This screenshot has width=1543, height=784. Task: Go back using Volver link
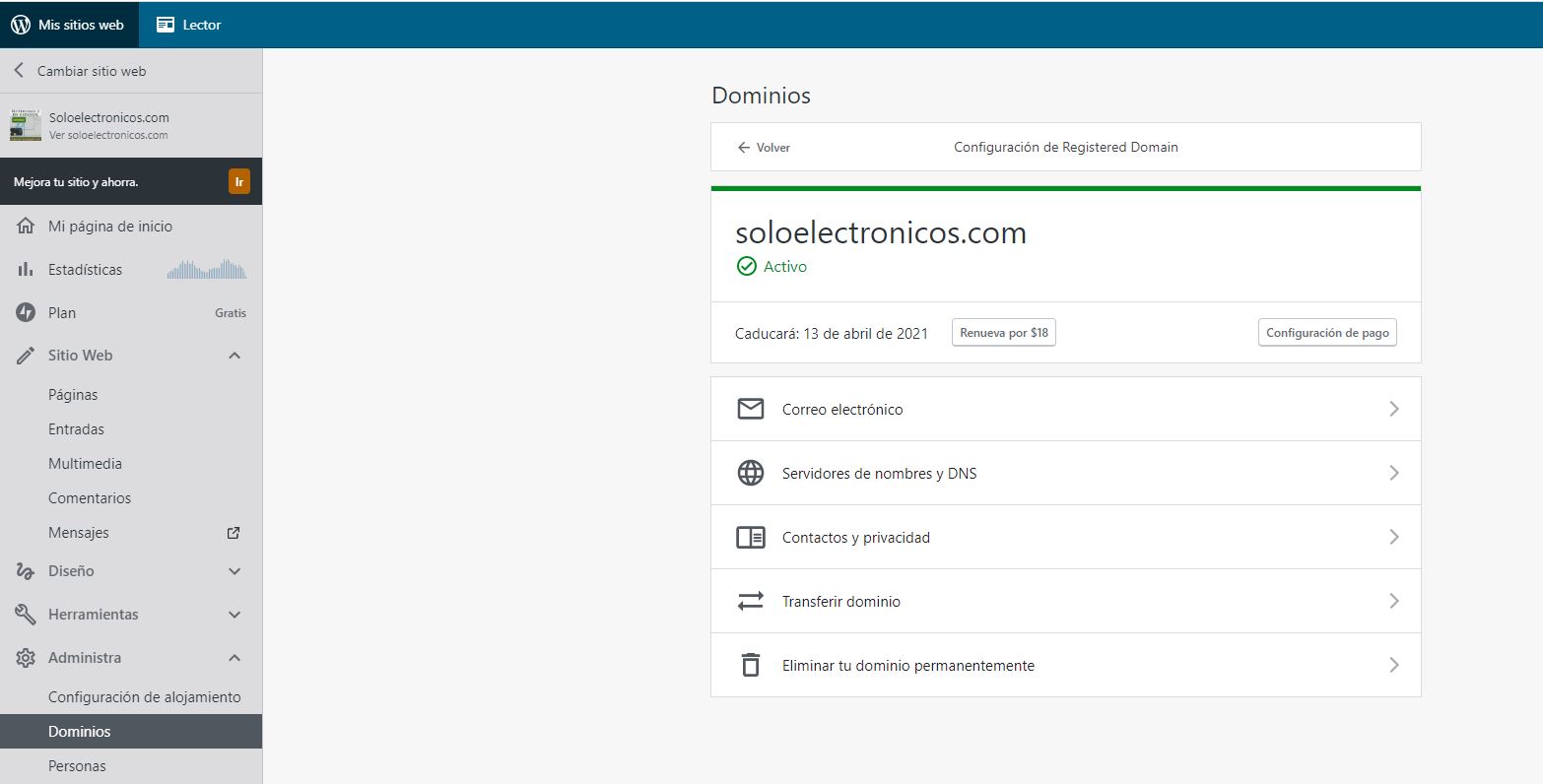coord(764,148)
